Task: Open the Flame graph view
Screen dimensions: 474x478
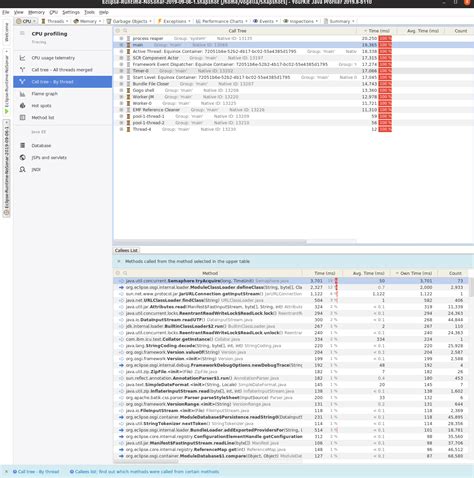Action: coord(44,94)
